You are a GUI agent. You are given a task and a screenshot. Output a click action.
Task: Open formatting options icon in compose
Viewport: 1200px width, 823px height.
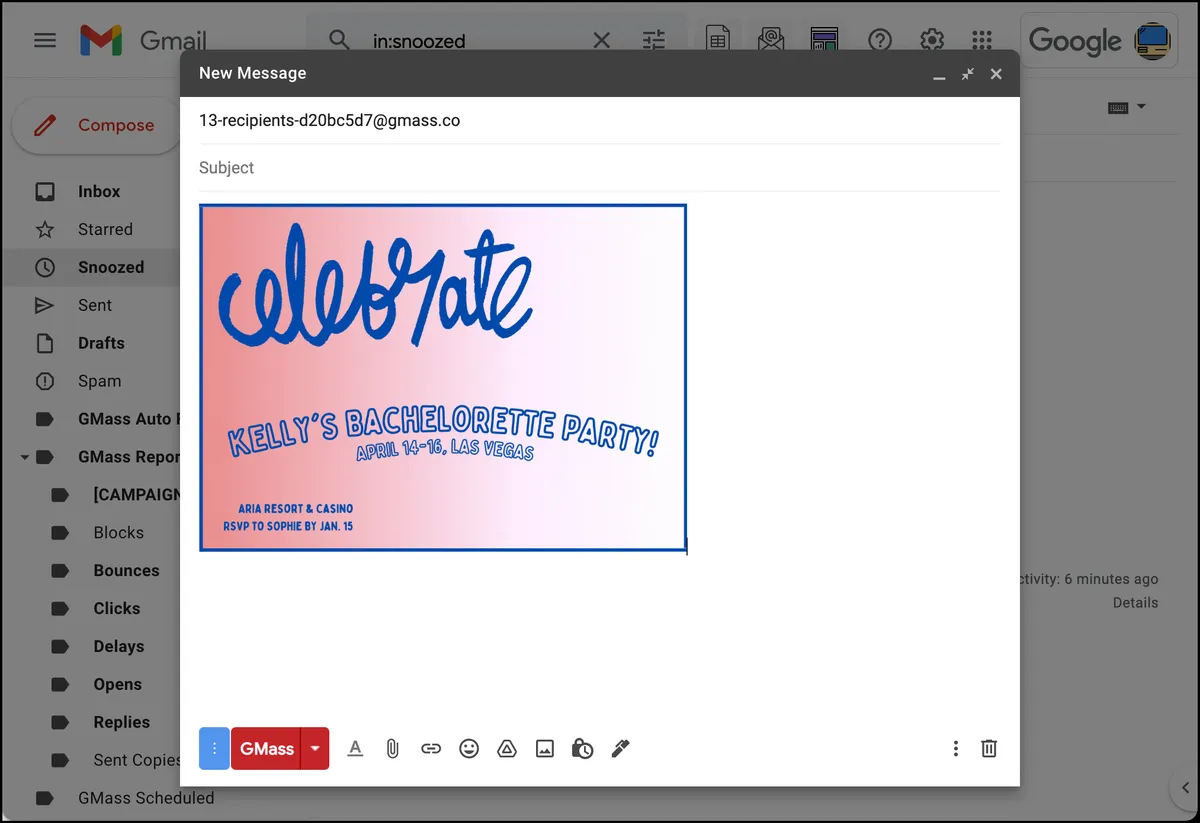355,748
